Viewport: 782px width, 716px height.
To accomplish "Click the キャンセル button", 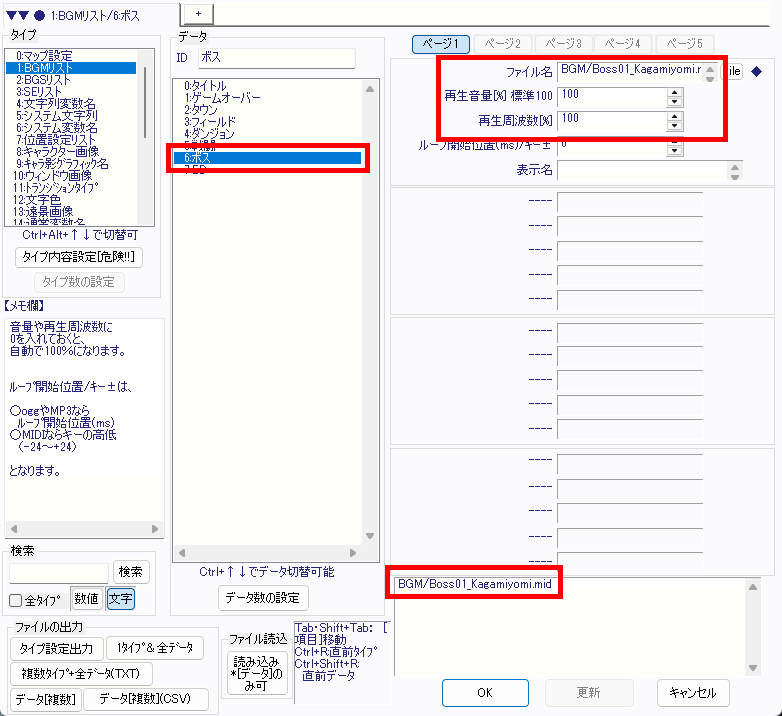I will [693, 692].
